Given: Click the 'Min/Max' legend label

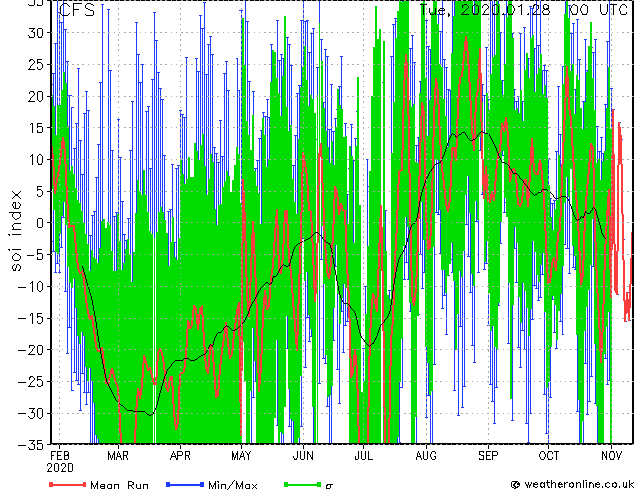Looking at the screenshot, I should tap(232, 485).
